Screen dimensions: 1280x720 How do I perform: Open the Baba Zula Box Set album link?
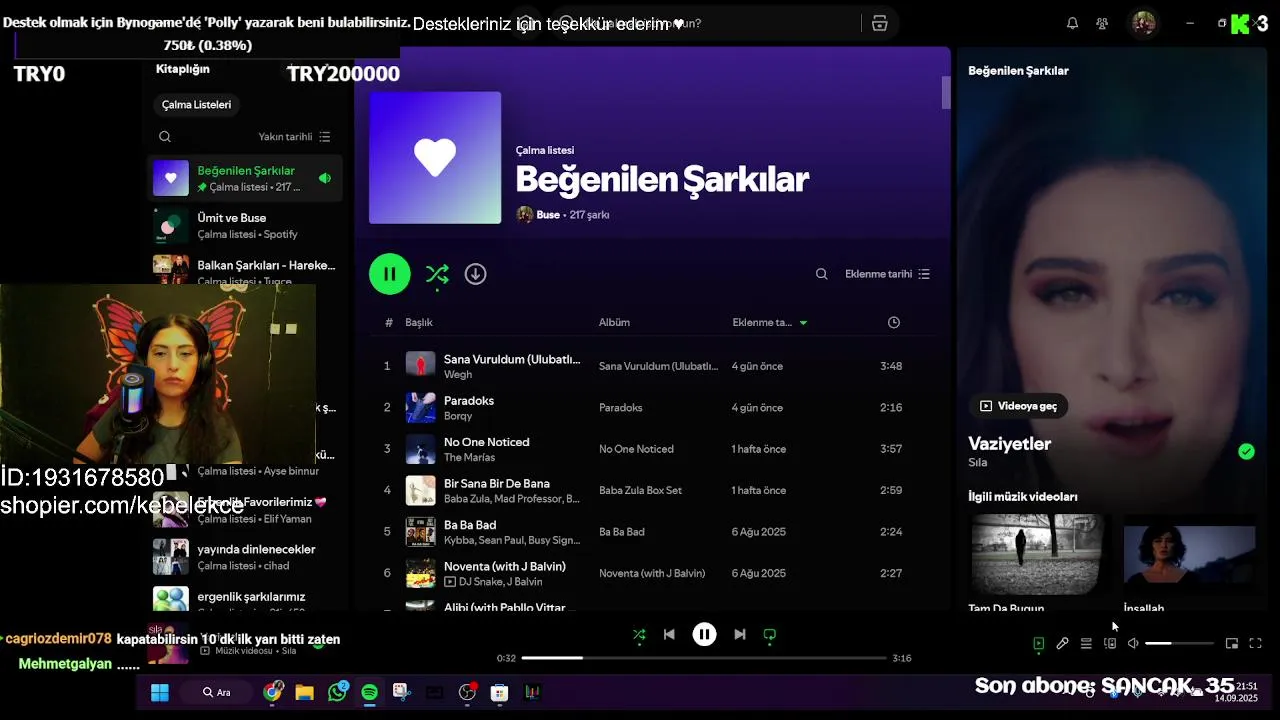click(640, 491)
